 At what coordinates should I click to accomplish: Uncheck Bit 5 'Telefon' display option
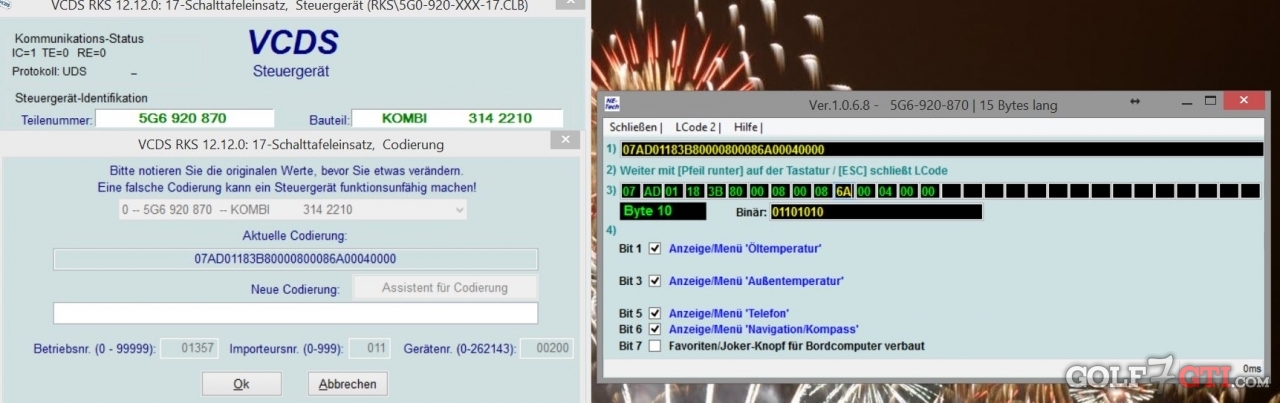click(x=655, y=313)
